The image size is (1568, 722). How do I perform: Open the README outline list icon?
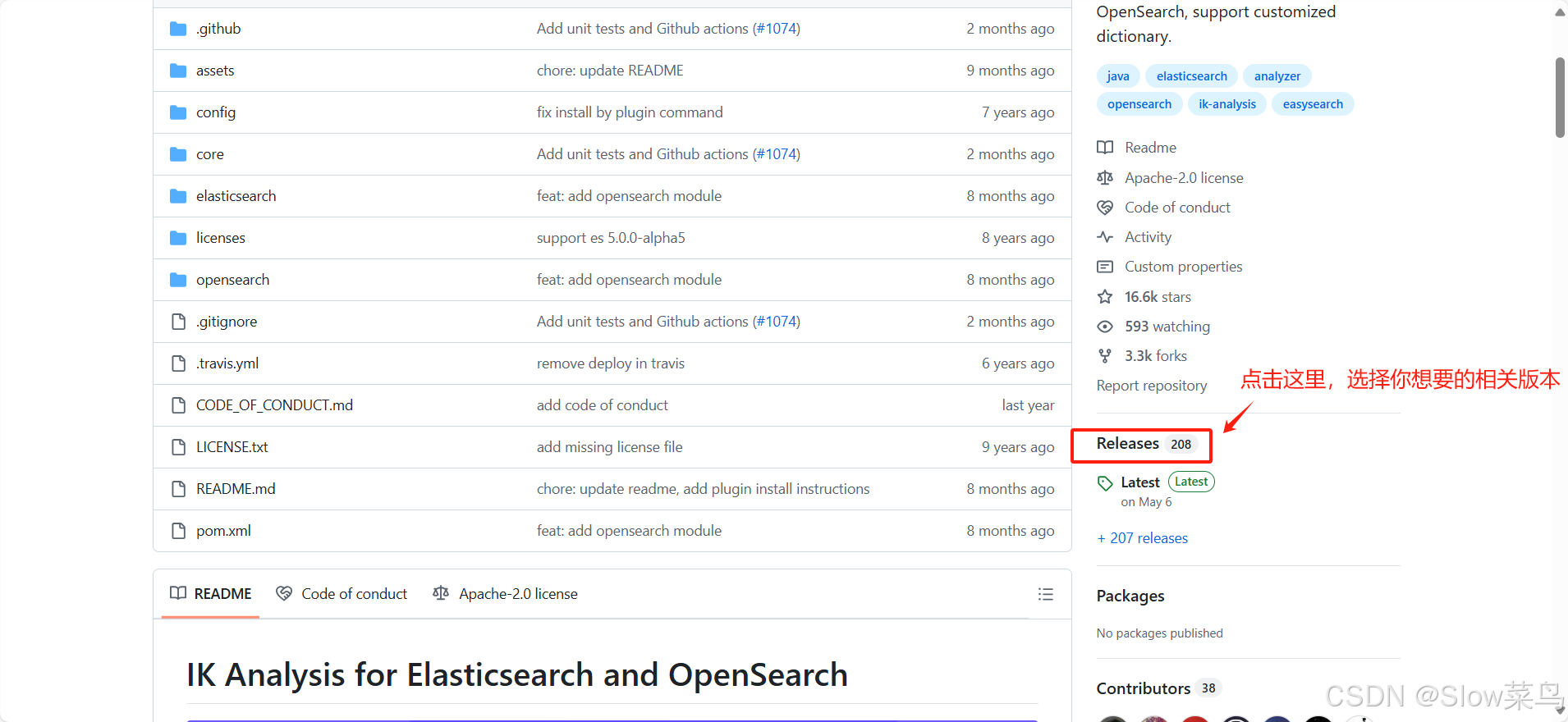pos(1045,594)
